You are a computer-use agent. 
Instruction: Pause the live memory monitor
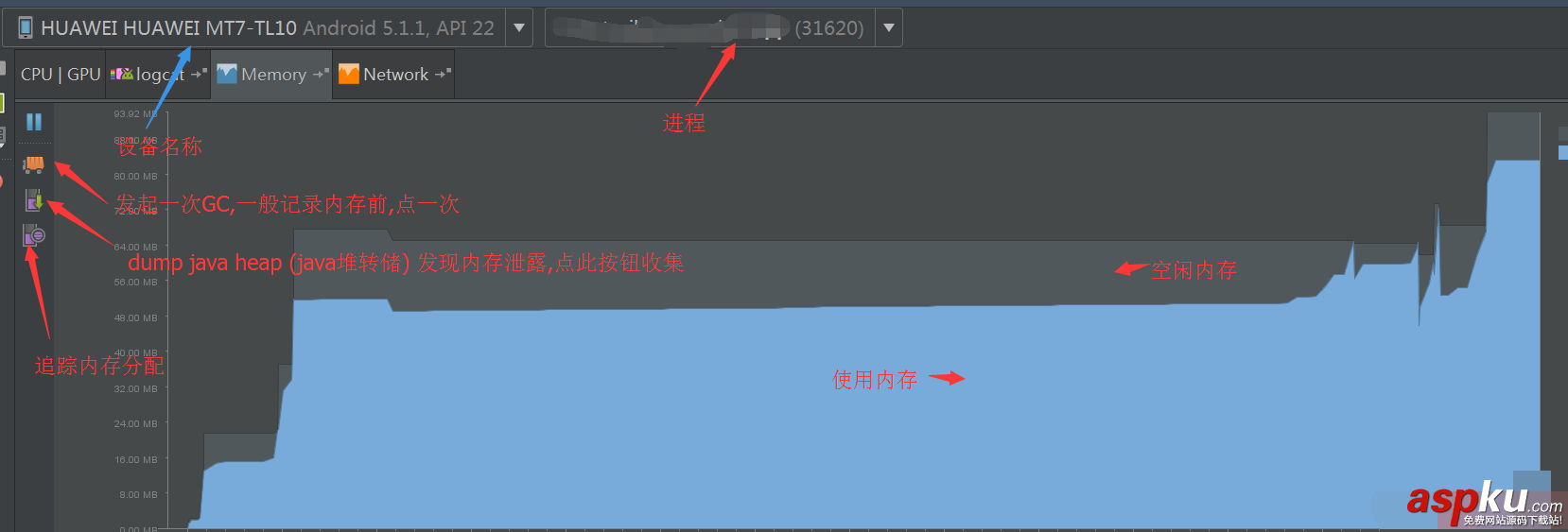click(34, 122)
